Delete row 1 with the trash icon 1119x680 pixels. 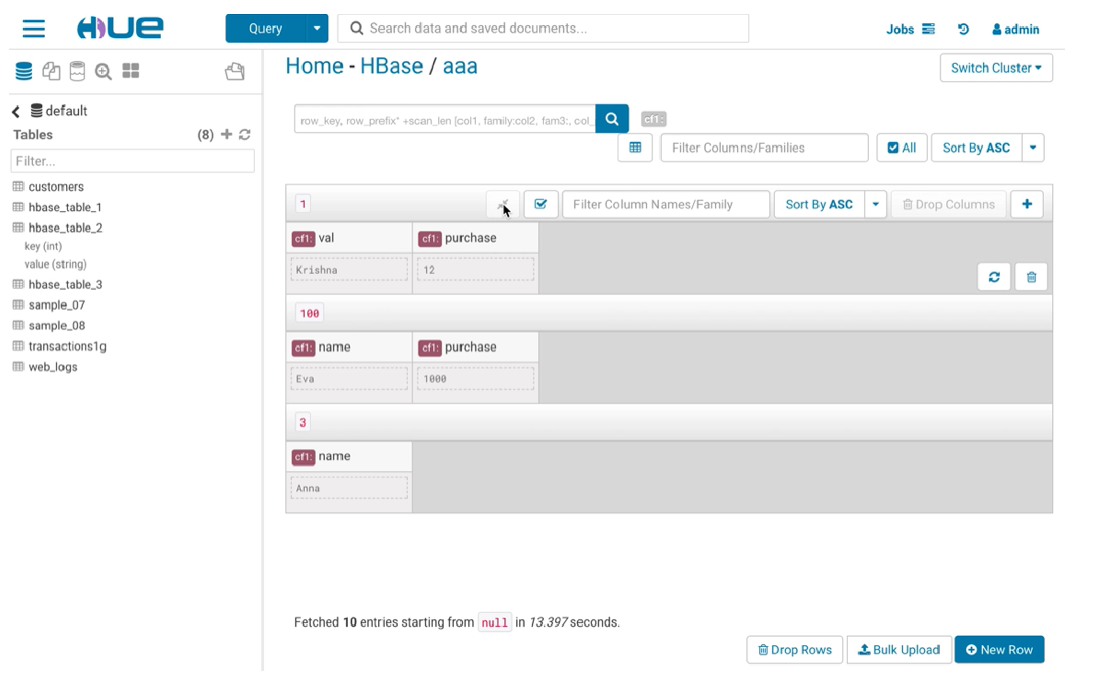(x=1031, y=277)
